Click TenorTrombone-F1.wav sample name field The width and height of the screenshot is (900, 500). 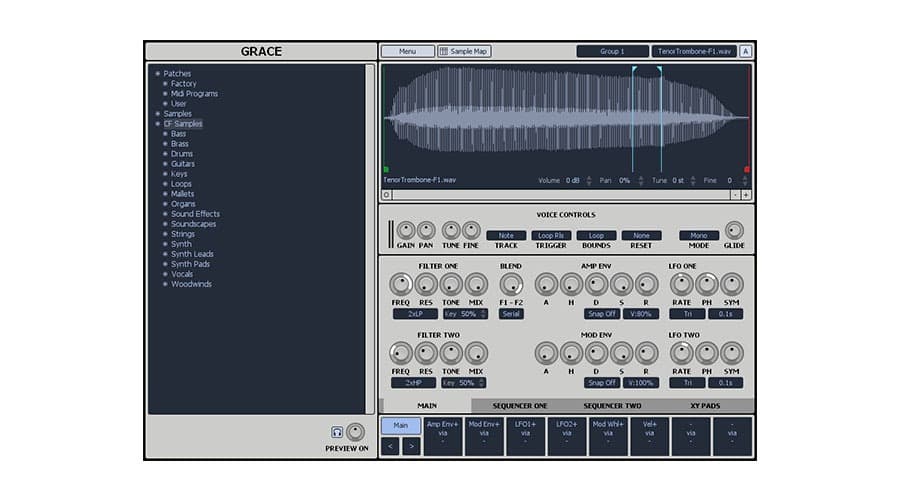coord(694,51)
